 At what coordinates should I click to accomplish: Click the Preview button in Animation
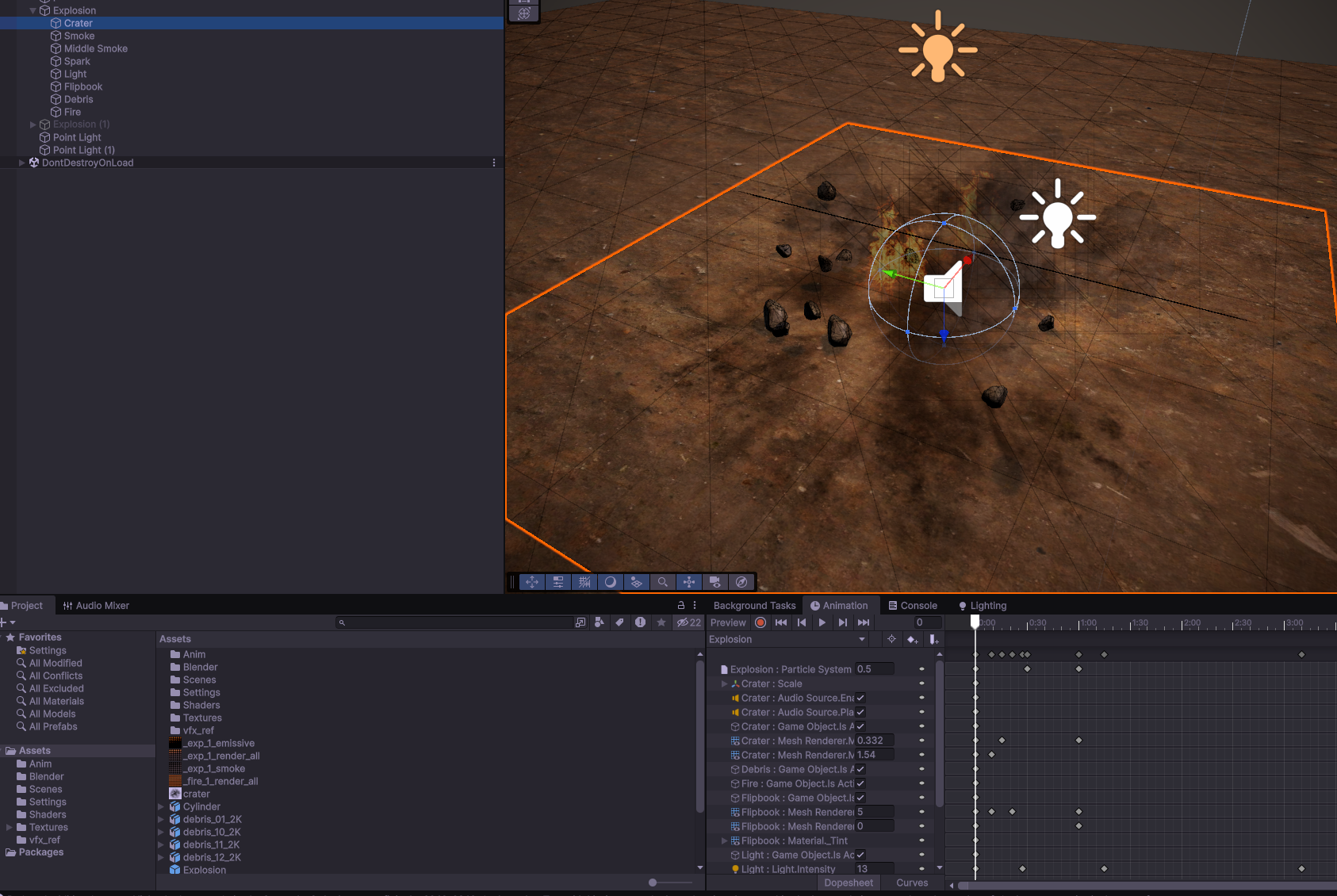(728, 622)
